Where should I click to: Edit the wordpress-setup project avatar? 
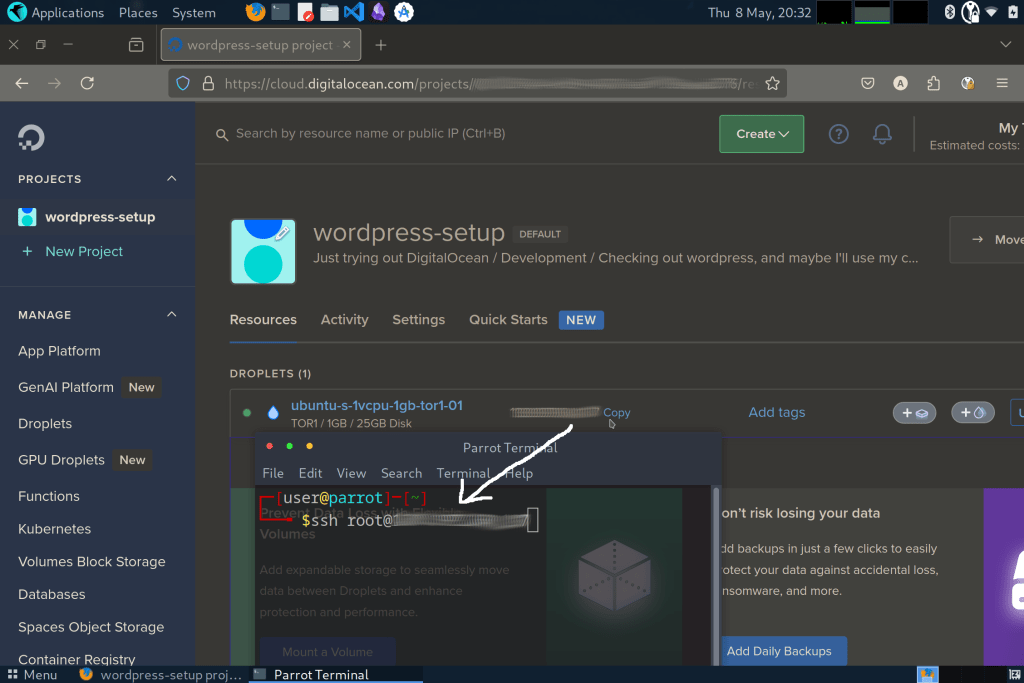(263, 251)
